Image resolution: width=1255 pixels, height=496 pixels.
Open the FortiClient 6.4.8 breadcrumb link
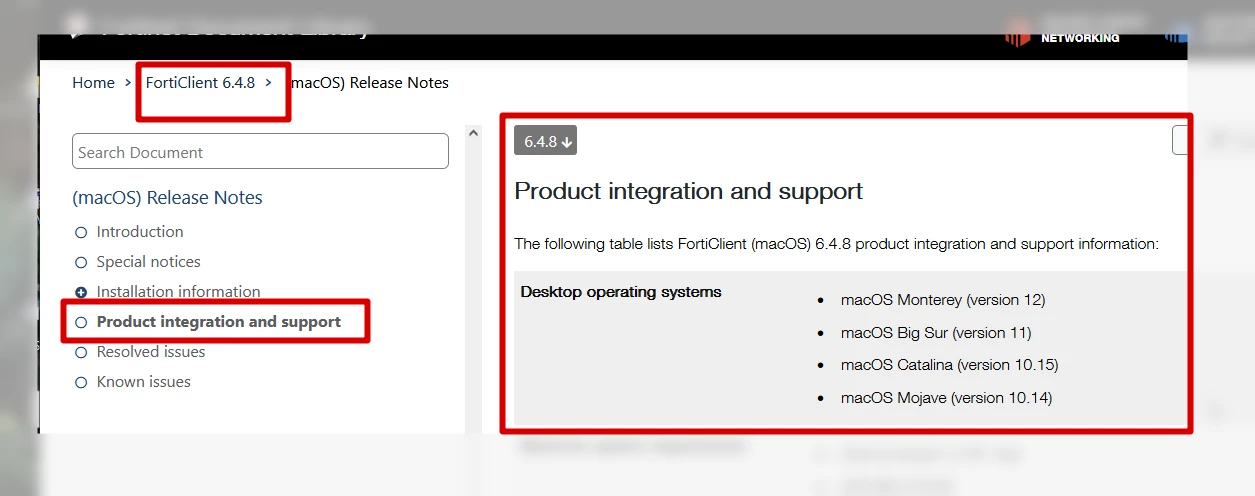(x=200, y=83)
